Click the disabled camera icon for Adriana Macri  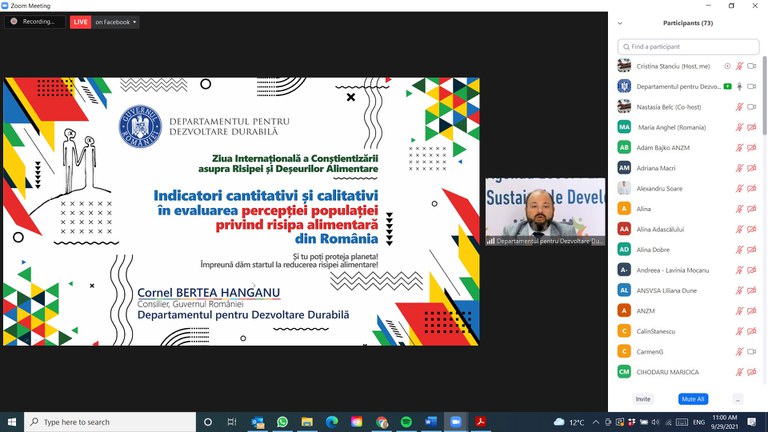click(752, 168)
